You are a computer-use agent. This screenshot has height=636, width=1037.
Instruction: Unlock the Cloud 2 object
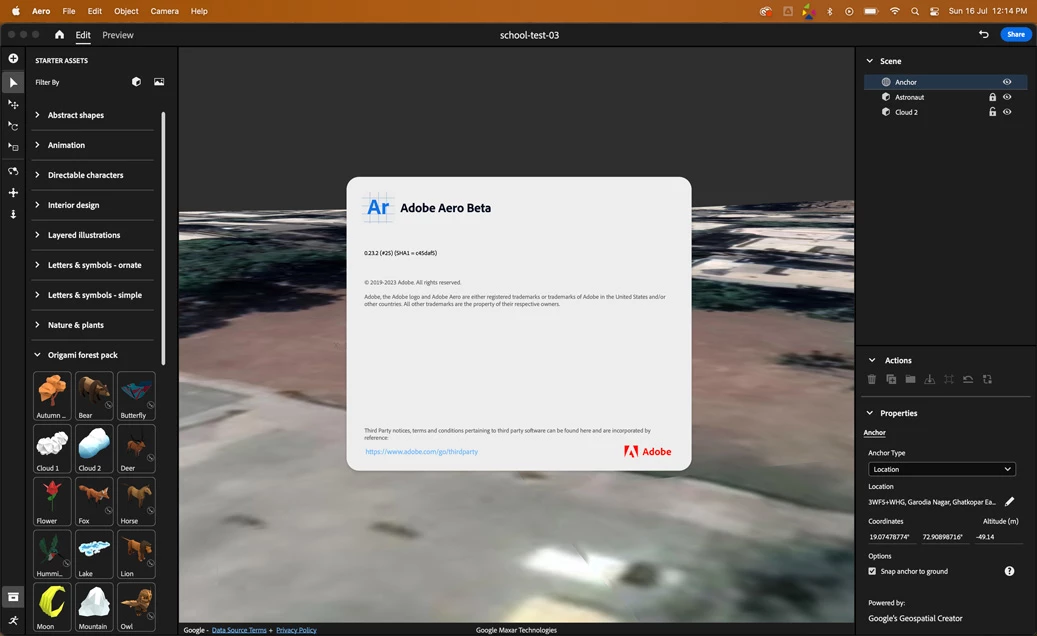pyautogui.click(x=992, y=112)
